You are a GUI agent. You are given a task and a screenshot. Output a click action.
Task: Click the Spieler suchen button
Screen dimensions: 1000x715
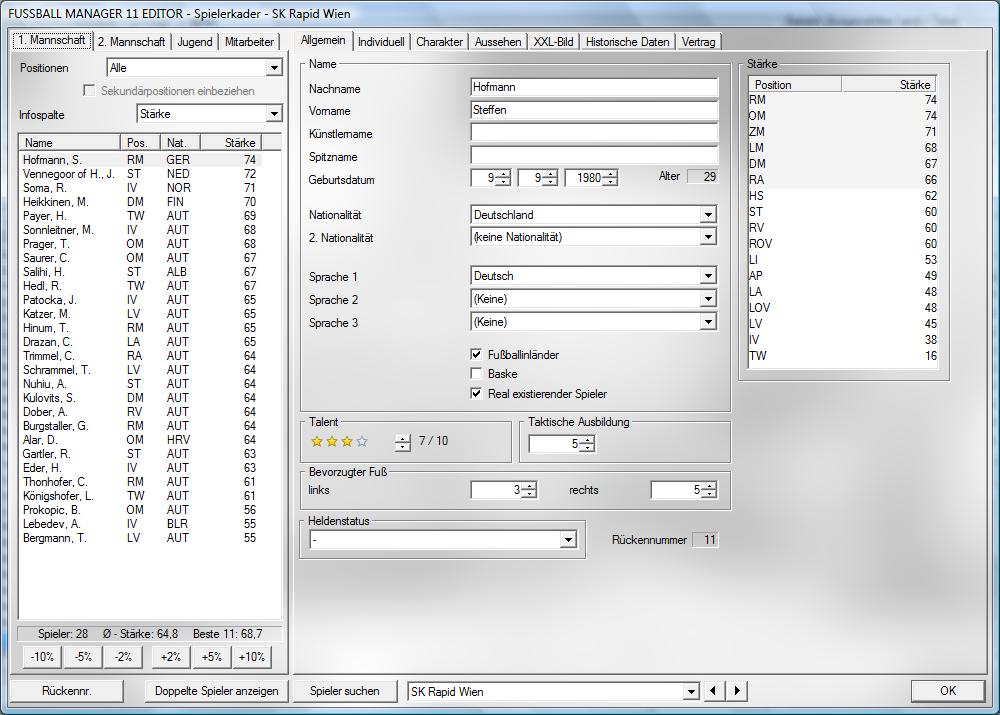tap(344, 691)
